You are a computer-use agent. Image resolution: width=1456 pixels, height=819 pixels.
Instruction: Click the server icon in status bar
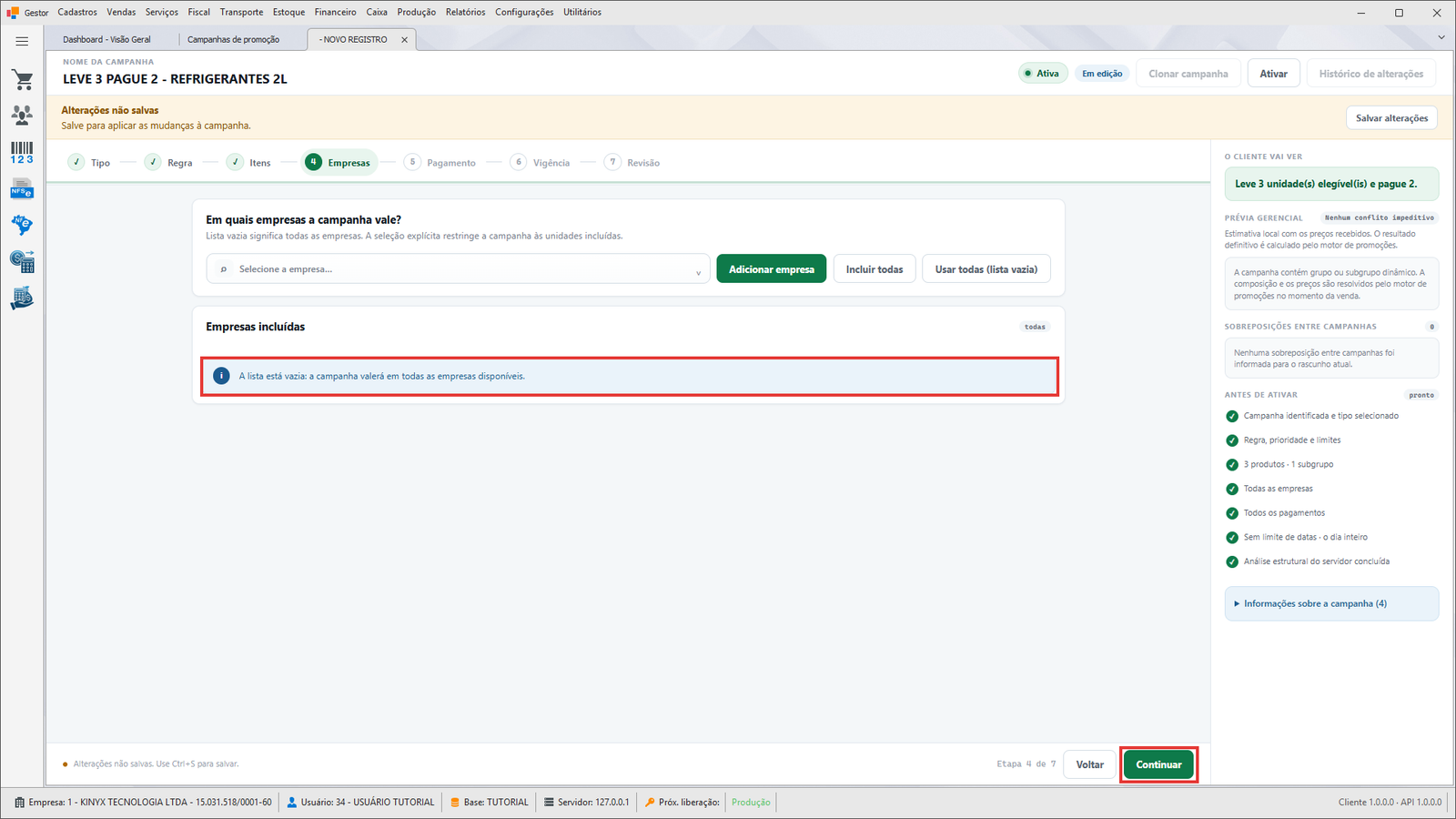pos(549,803)
